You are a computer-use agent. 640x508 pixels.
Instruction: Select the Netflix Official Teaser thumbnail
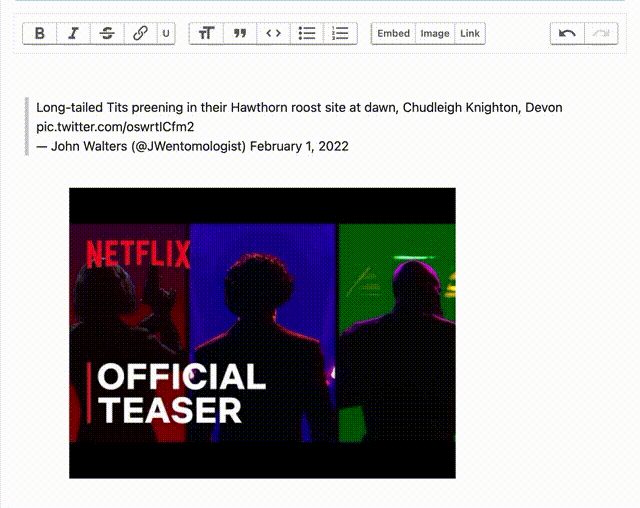[x=262, y=333]
